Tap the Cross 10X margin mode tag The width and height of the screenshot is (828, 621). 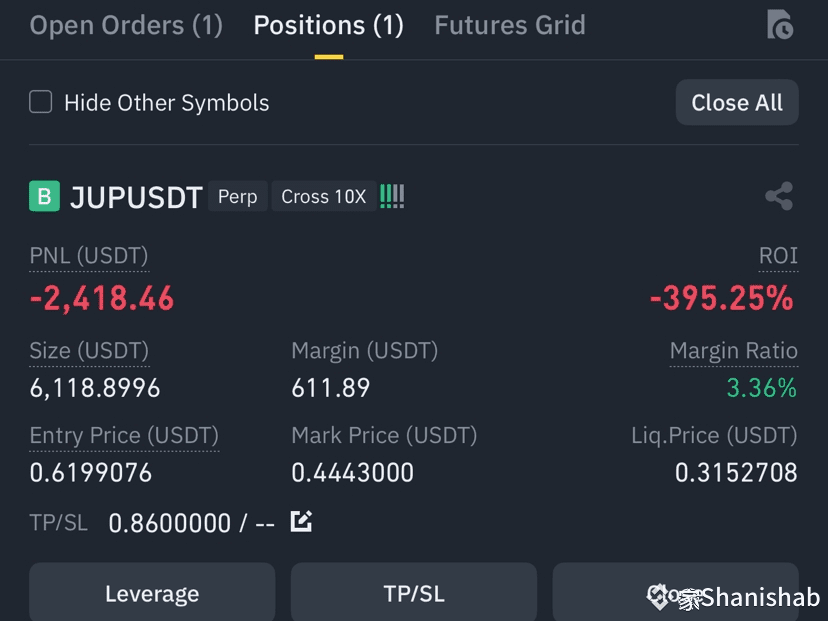point(324,196)
